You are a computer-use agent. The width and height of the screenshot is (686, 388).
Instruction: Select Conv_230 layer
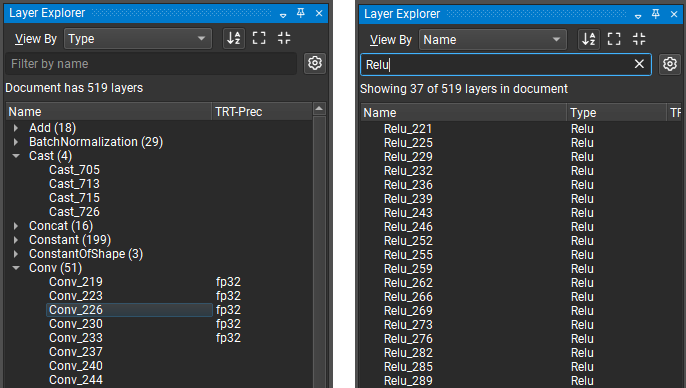[x=76, y=324]
